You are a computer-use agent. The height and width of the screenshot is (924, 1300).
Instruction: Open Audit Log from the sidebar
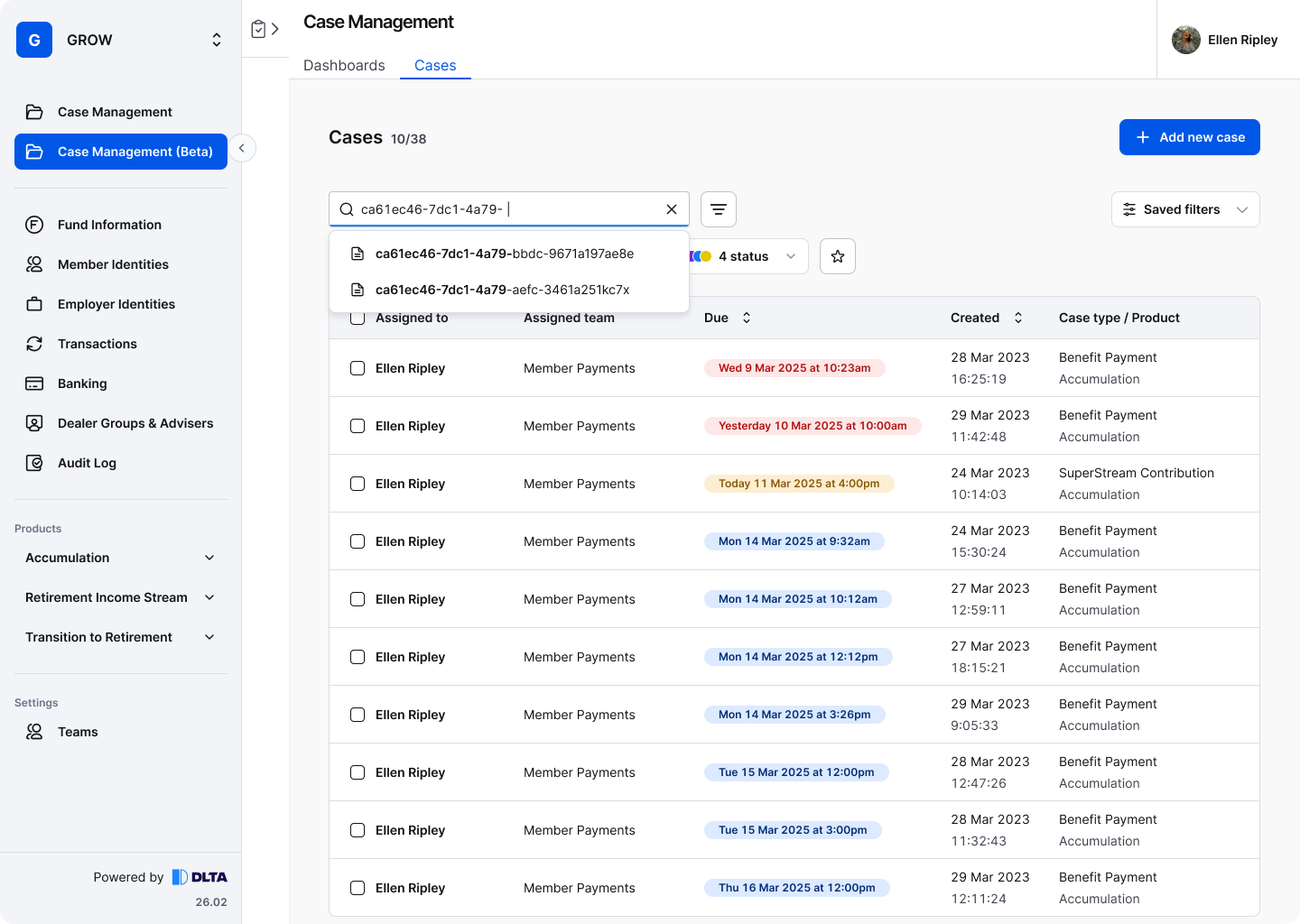87,463
